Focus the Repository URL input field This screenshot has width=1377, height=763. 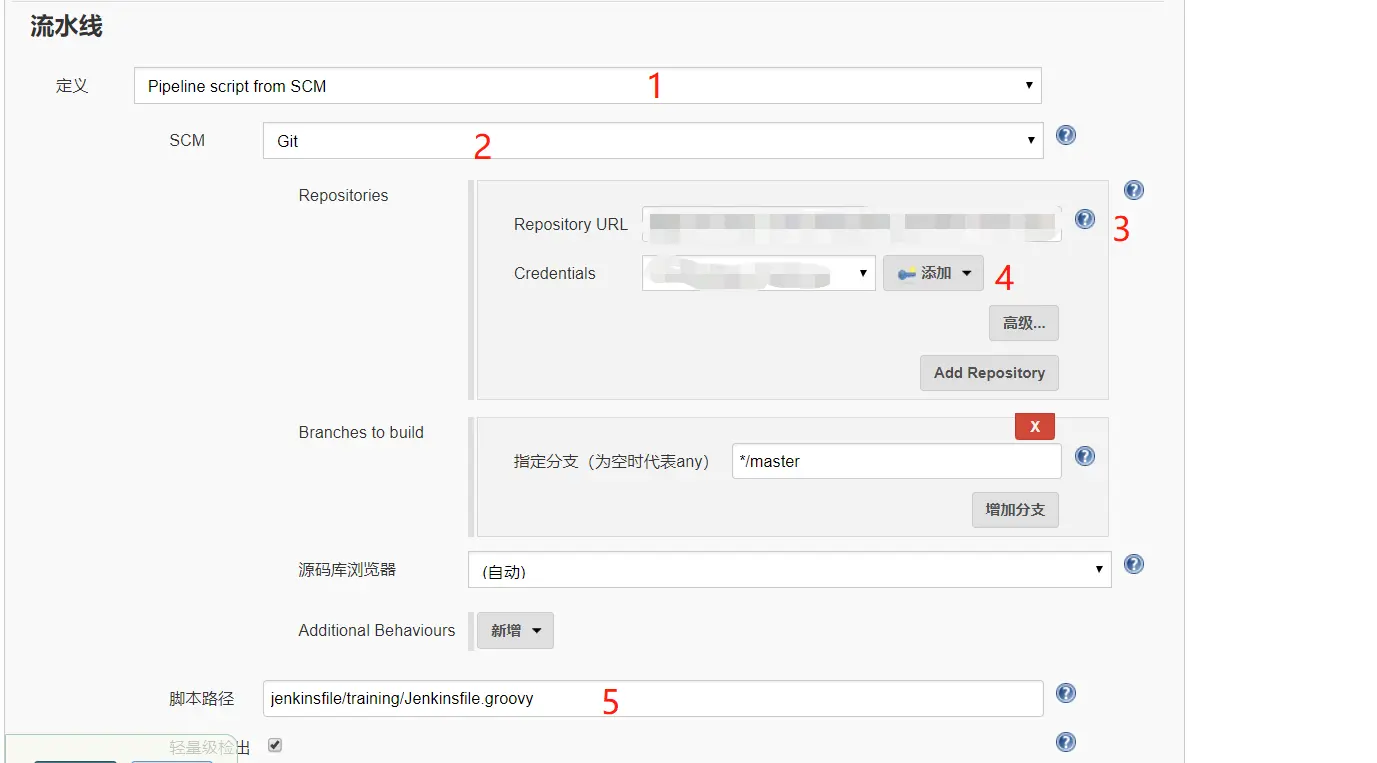[x=852, y=224]
